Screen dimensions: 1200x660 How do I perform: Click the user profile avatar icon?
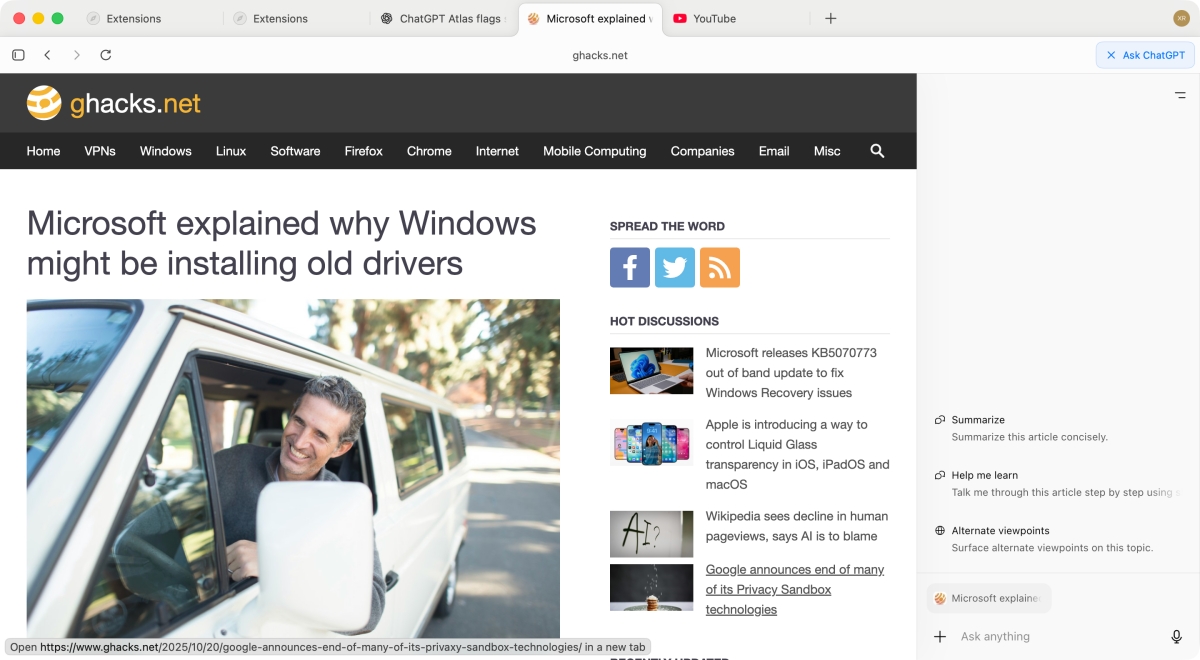point(1180,18)
